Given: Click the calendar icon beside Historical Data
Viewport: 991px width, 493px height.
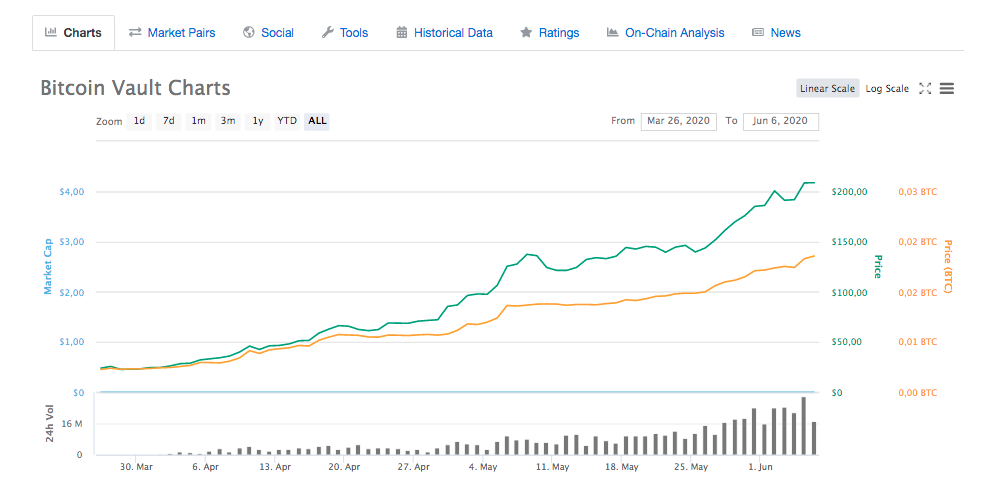Looking at the screenshot, I should pos(401,32).
